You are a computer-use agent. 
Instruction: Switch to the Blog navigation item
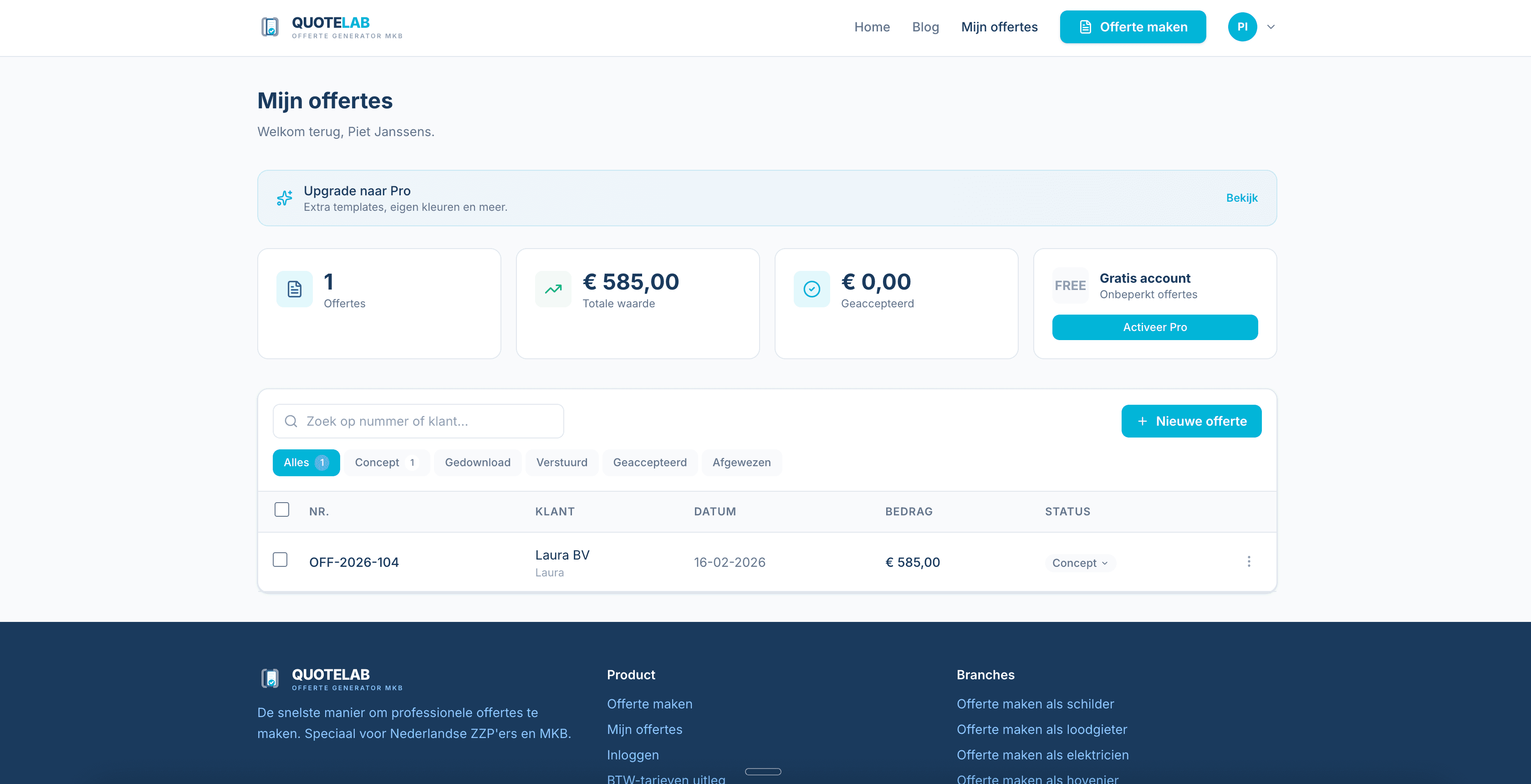(x=925, y=27)
